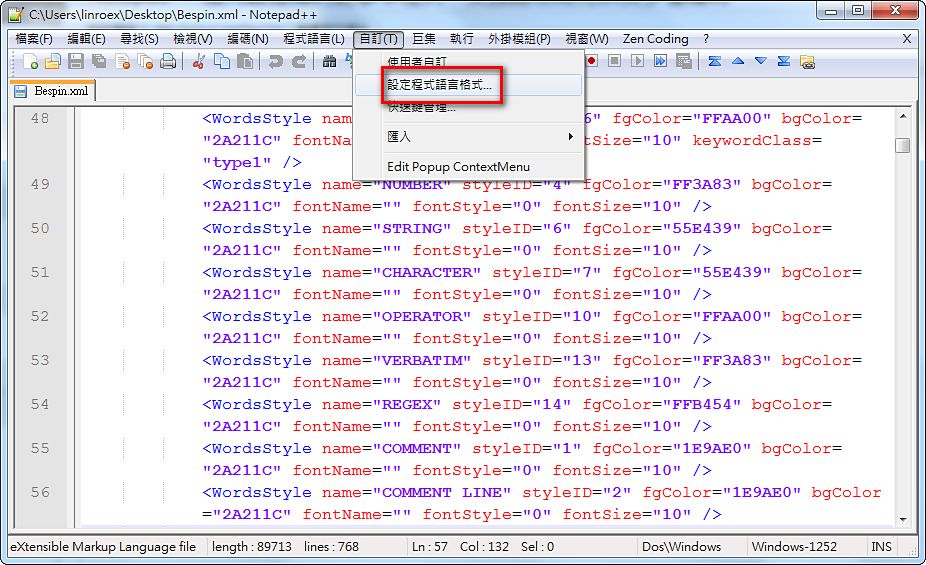Switch to the Bespin.xml tab
926x565 pixels.
(x=53, y=91)
